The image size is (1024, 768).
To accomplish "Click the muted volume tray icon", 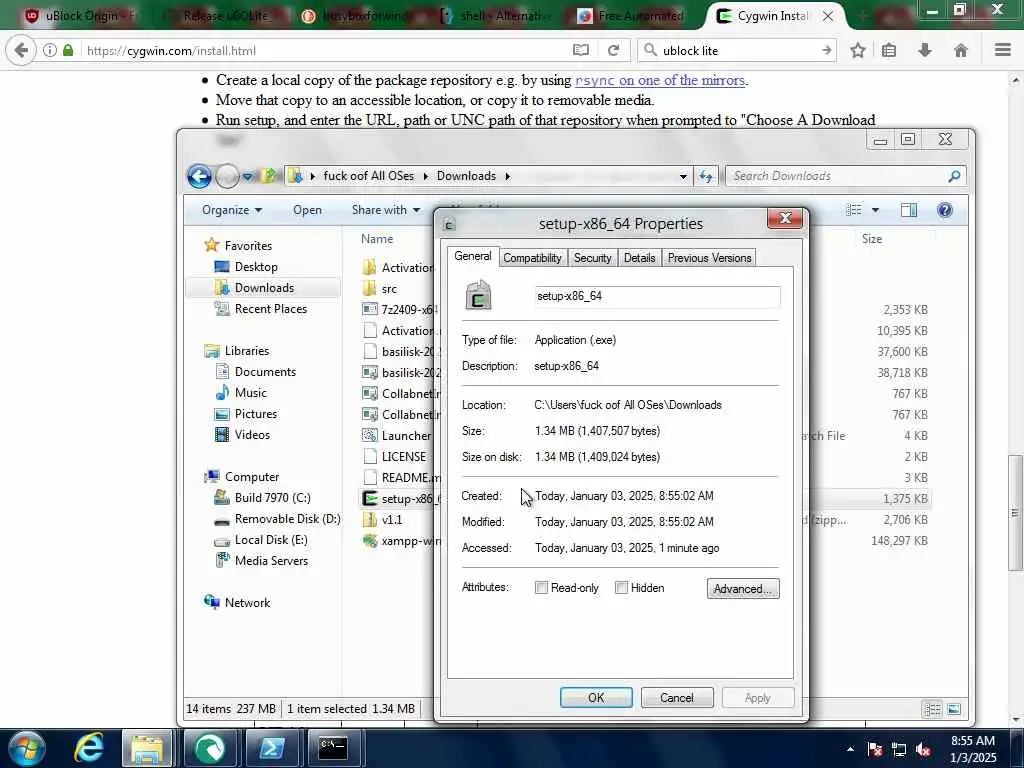I will (923, 749).
